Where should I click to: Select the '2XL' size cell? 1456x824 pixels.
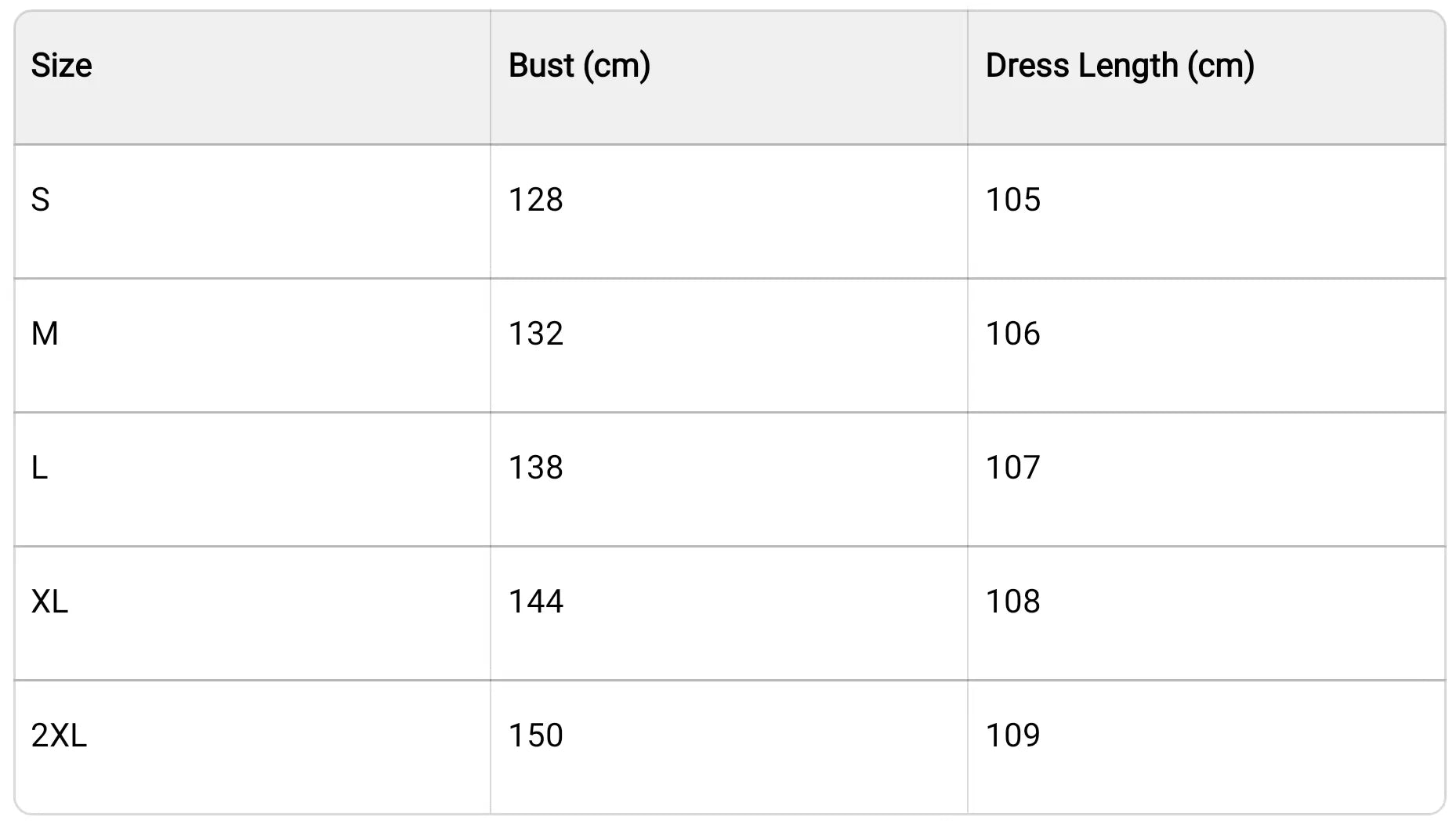click(59, 735)
